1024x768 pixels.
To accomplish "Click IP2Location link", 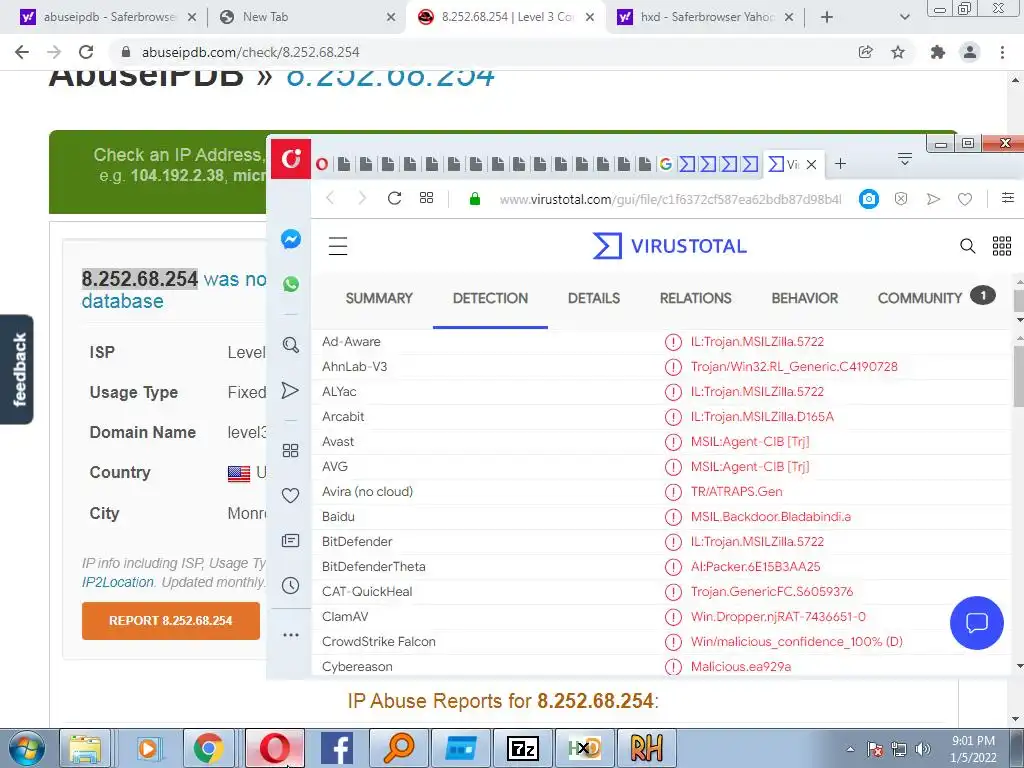I will (x=118, y=582).
